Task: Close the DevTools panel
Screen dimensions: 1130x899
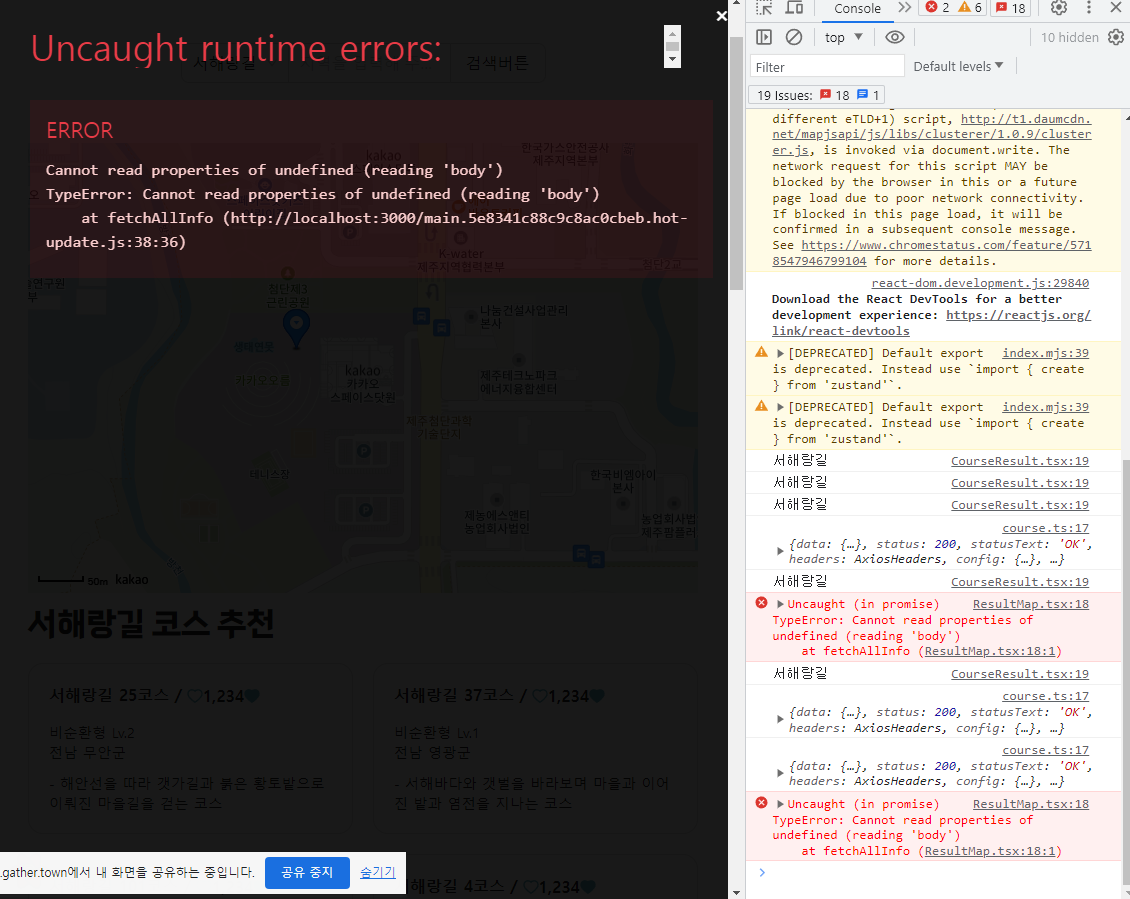Action: coord(1115,8)
